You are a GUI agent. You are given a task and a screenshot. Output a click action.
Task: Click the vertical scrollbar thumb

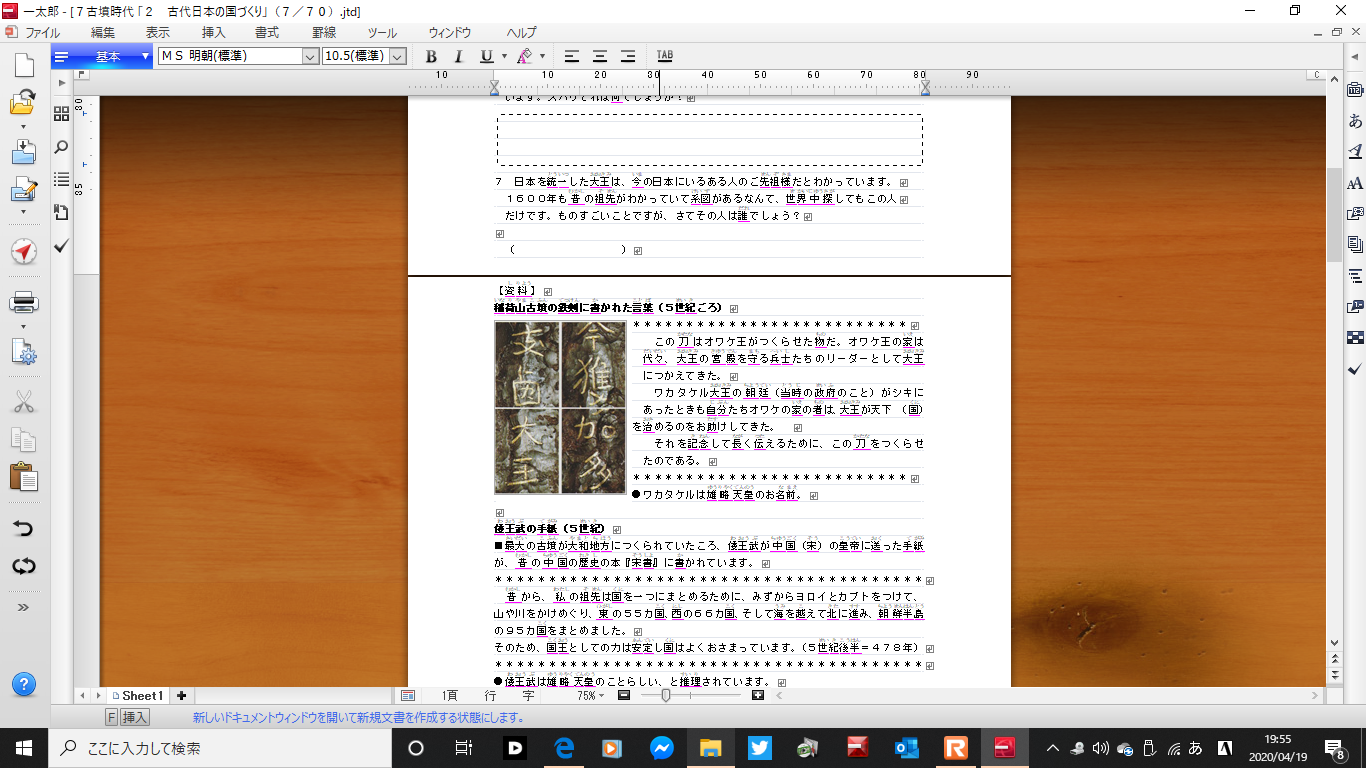(1334, 214)
